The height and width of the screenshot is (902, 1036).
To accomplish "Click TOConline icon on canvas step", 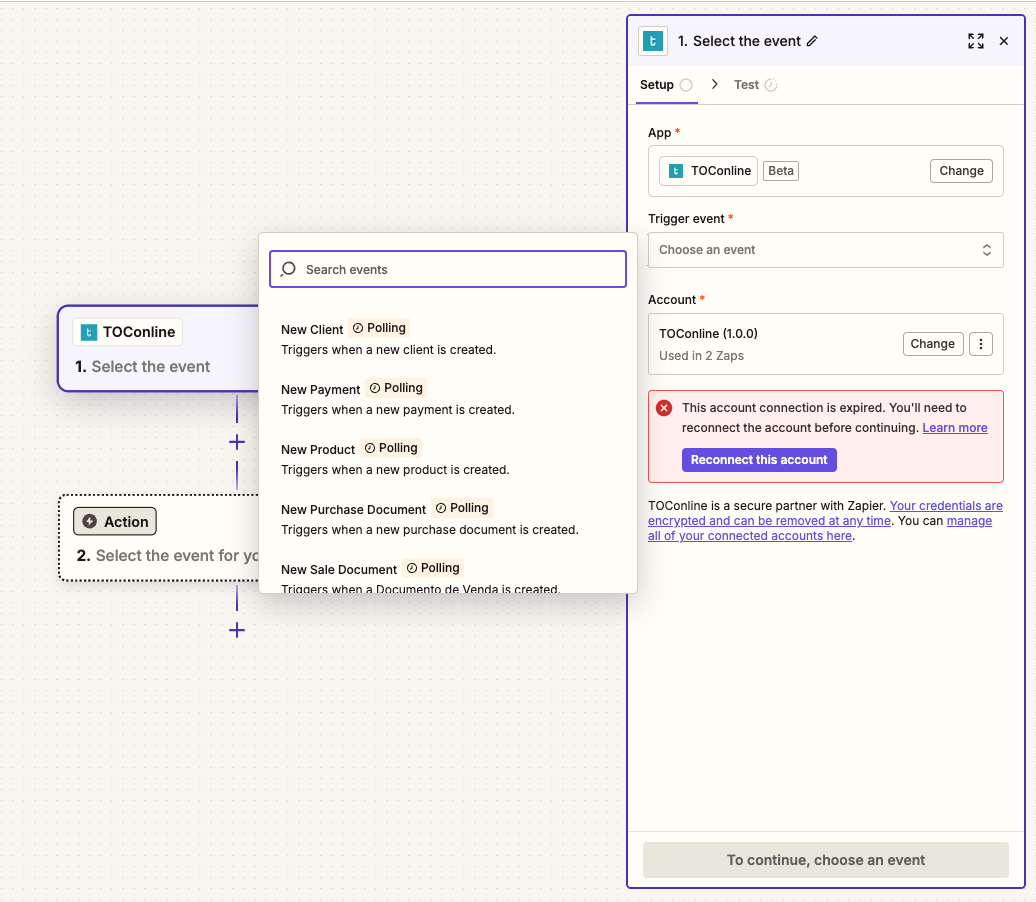I will pyautogui.click(x=89, y=332).
